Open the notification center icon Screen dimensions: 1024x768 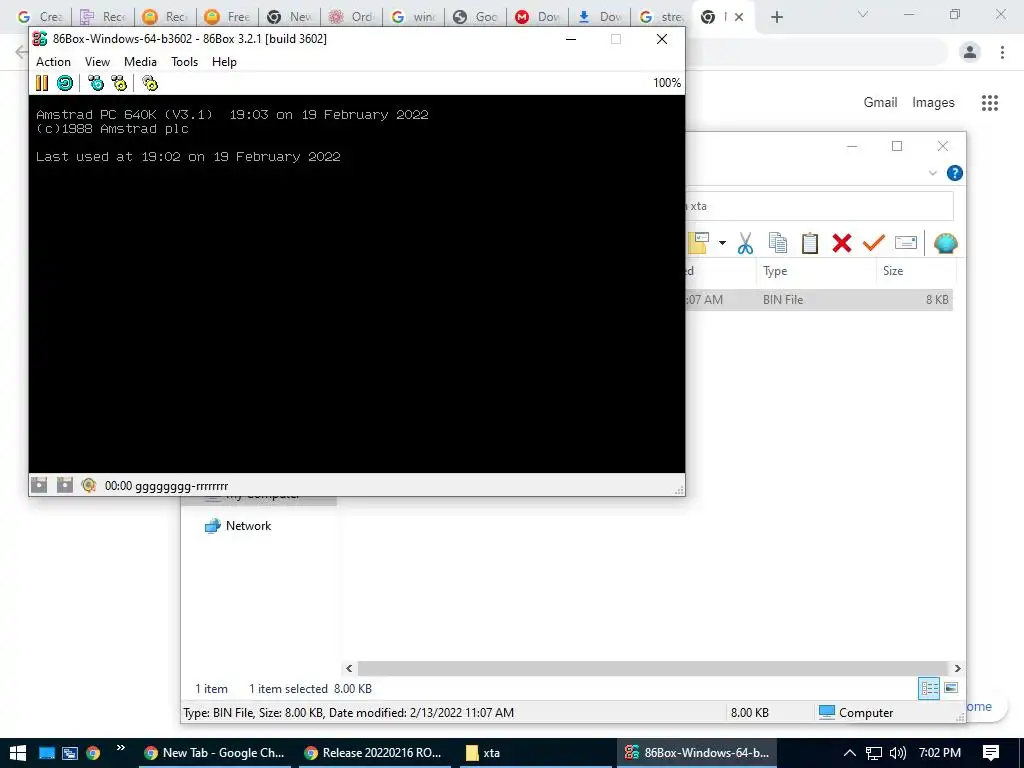click(x=991, y=753)
